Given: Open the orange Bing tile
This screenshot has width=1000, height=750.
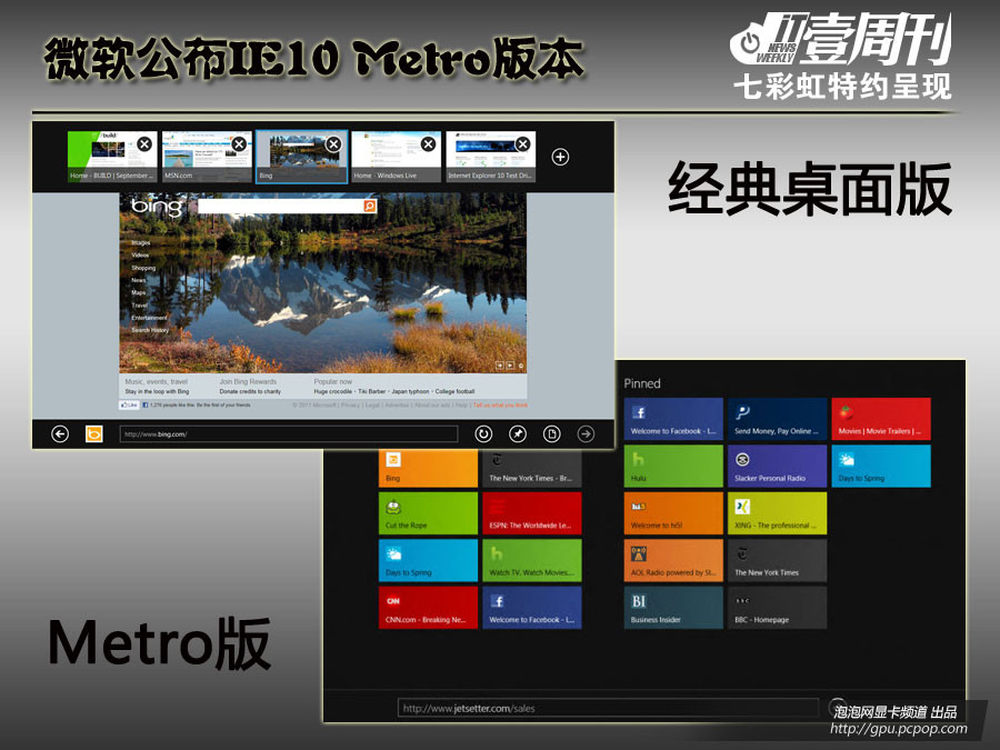Looking at the screenshot, I should tap(428, 468).
